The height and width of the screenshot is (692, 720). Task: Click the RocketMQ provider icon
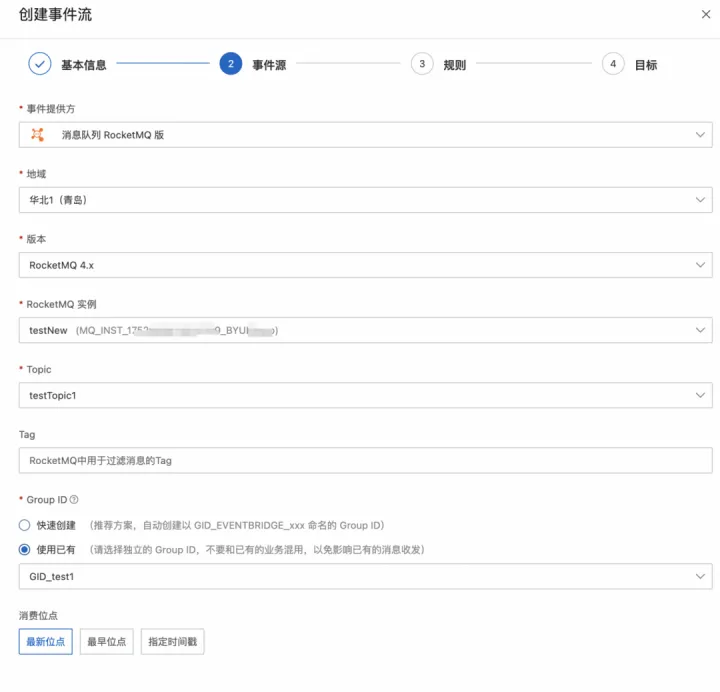pyautogui.click(x=38, y=135)
